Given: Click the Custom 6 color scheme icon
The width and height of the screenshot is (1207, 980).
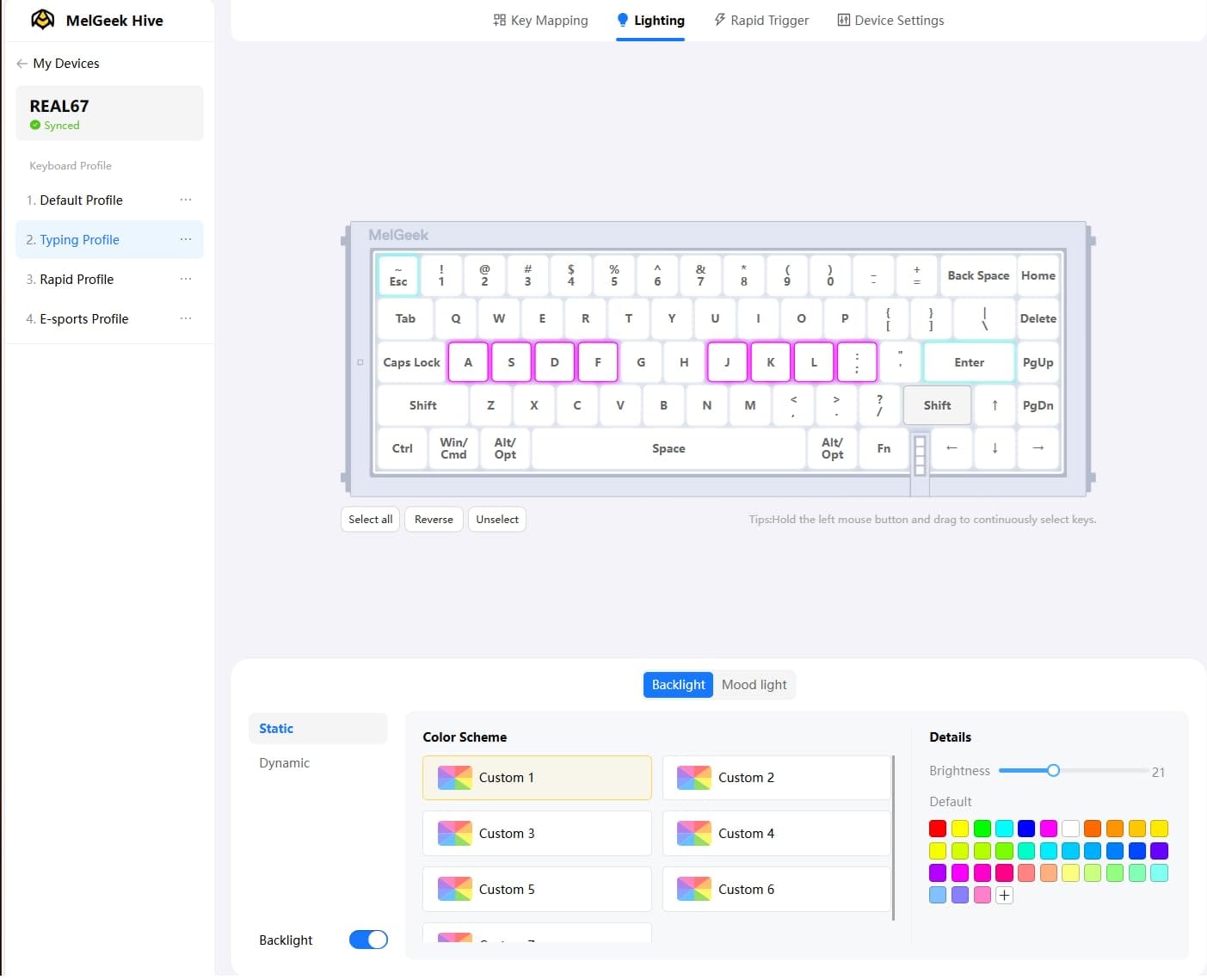Looking at the screenshot, I should (693, 890).
